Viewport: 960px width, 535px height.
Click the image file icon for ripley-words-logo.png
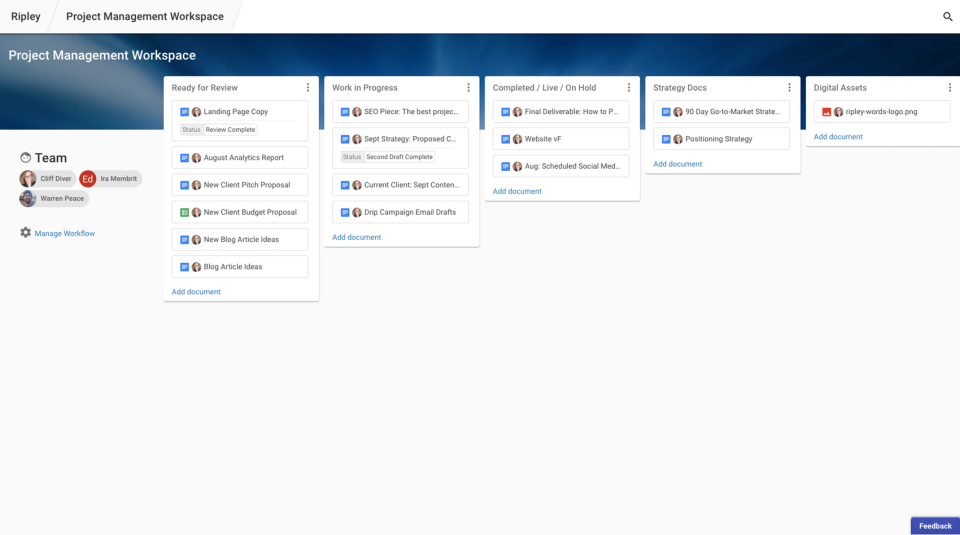827,112
